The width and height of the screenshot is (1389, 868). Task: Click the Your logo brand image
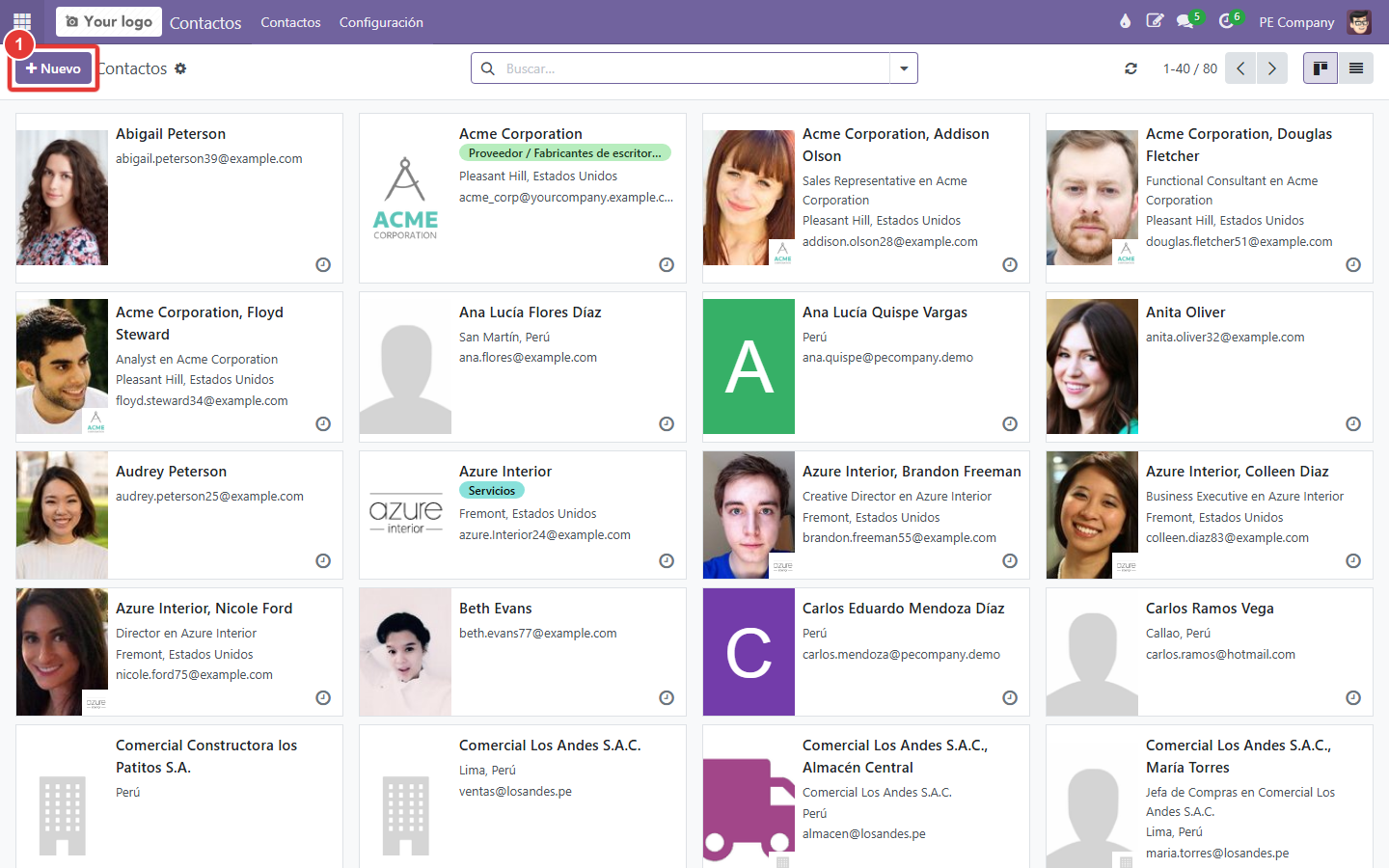click(x=109, y=21)
